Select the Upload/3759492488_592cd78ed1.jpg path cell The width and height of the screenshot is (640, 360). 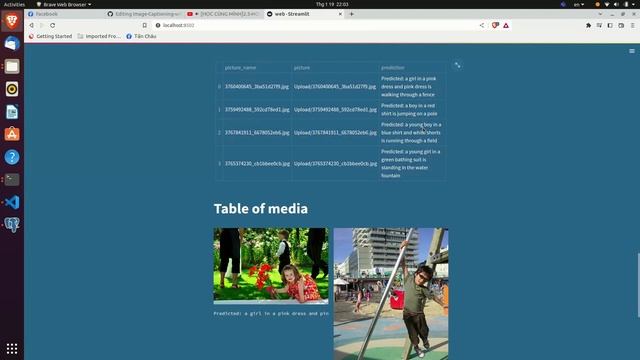click(335, 109)
